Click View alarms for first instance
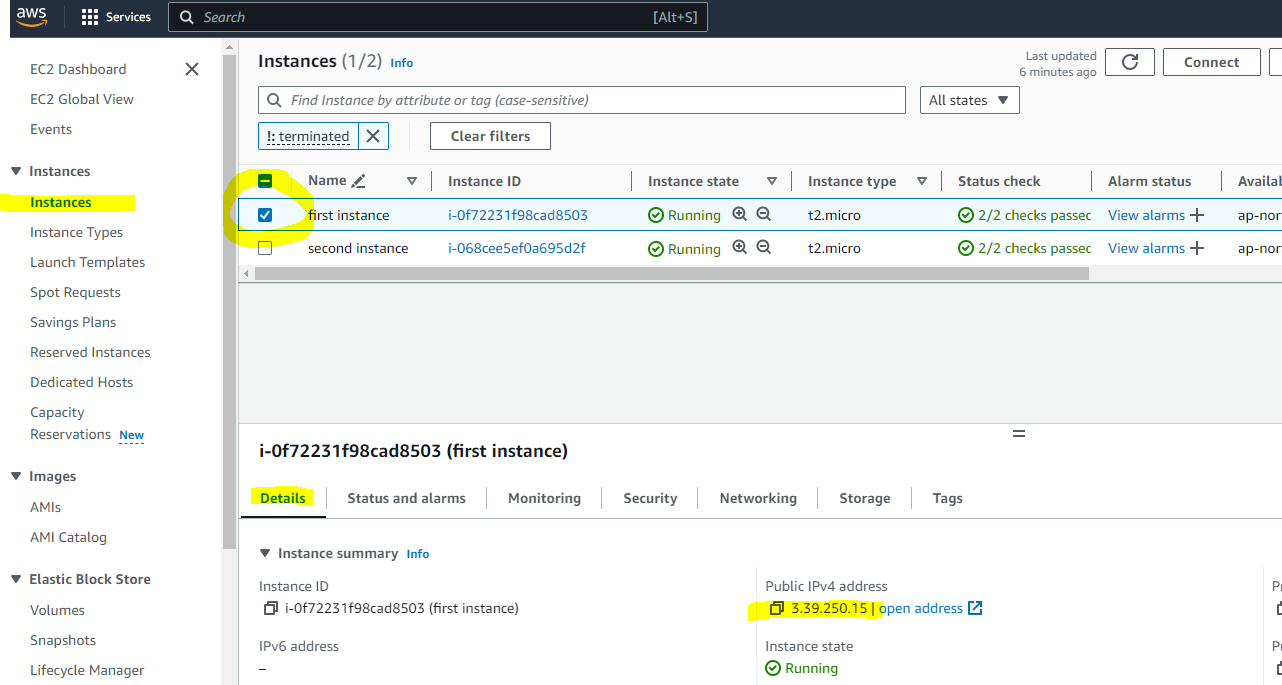Viewport: 1282px width, 685px height. point(1146,215)
